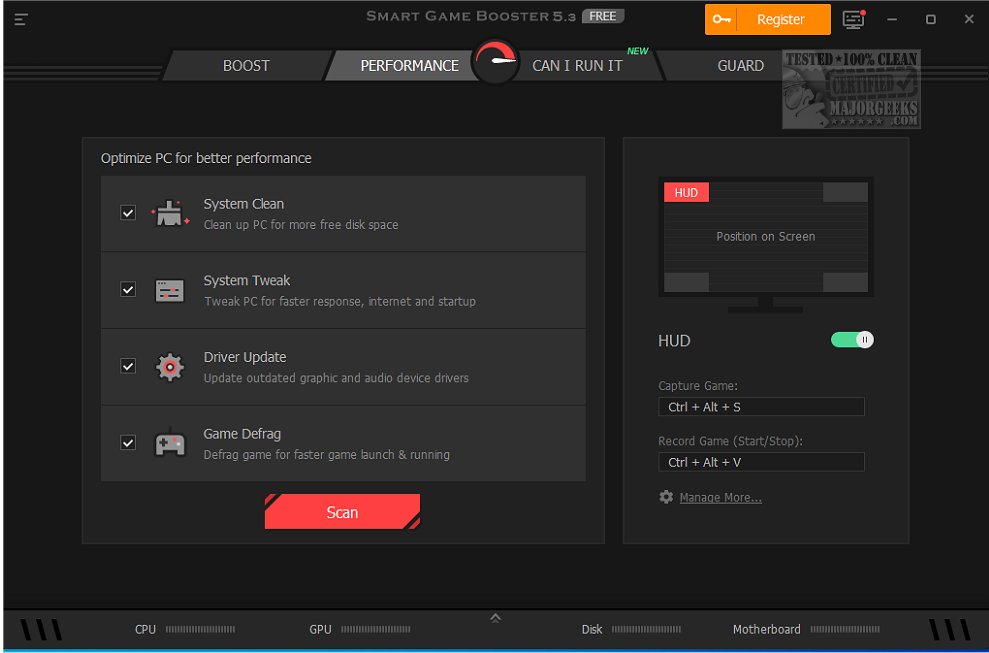Select top-left HUD position on screen
The width and height of the screenshot is (989, 653).
click(686, 192)
